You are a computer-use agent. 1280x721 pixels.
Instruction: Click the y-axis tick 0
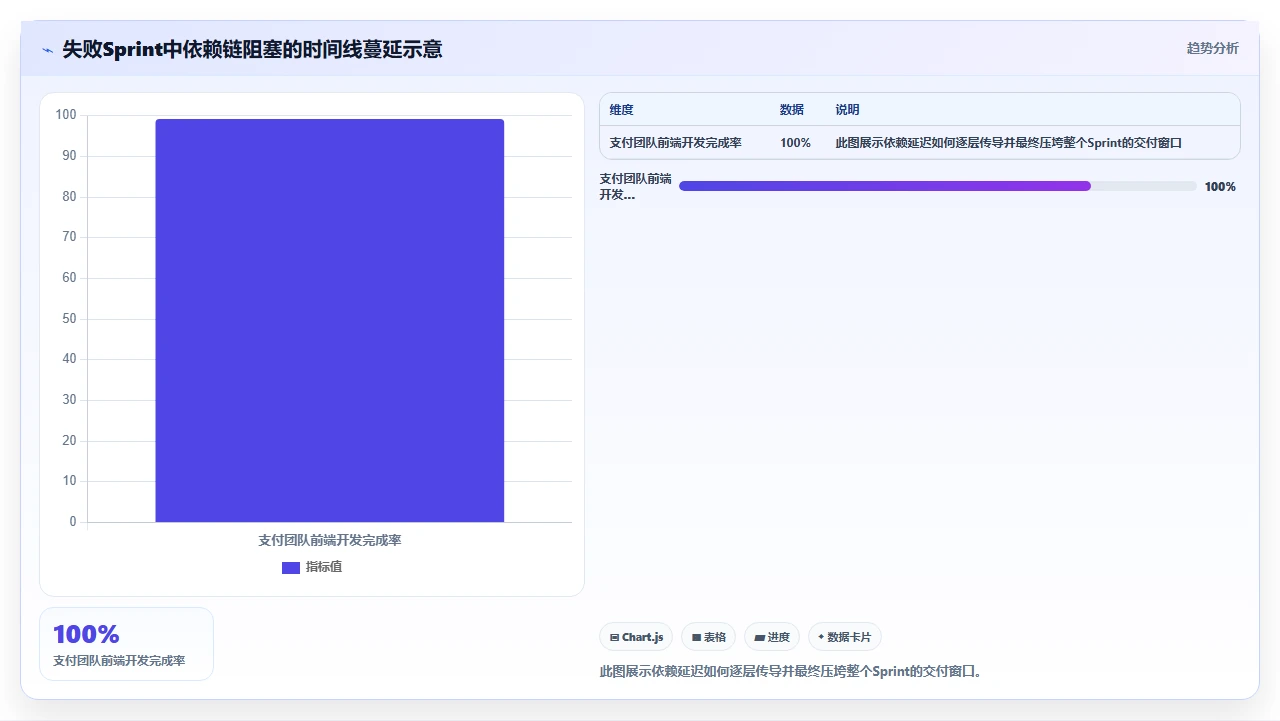(73, 522)
